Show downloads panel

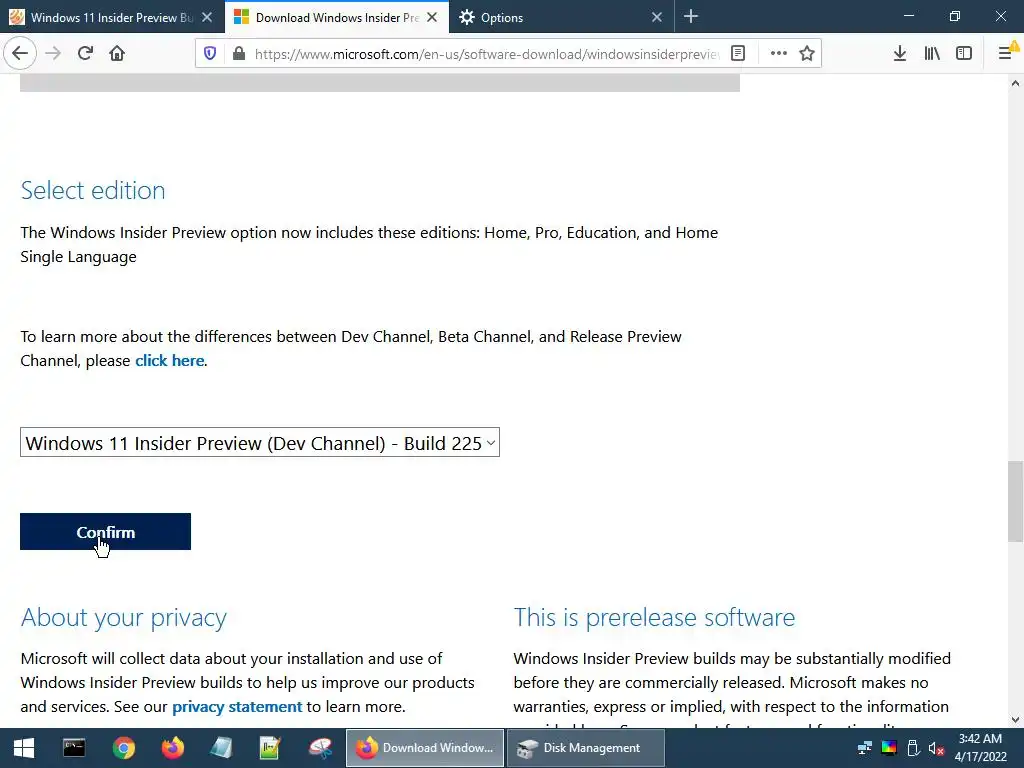[x=900, y=54]
